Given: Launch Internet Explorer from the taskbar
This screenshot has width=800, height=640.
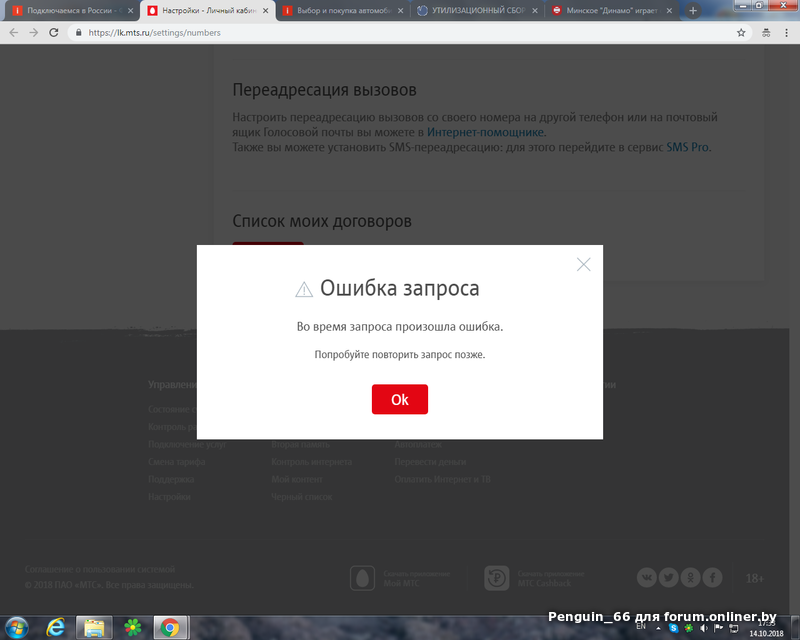Looking at the screenshot, I should pos(55,627).
